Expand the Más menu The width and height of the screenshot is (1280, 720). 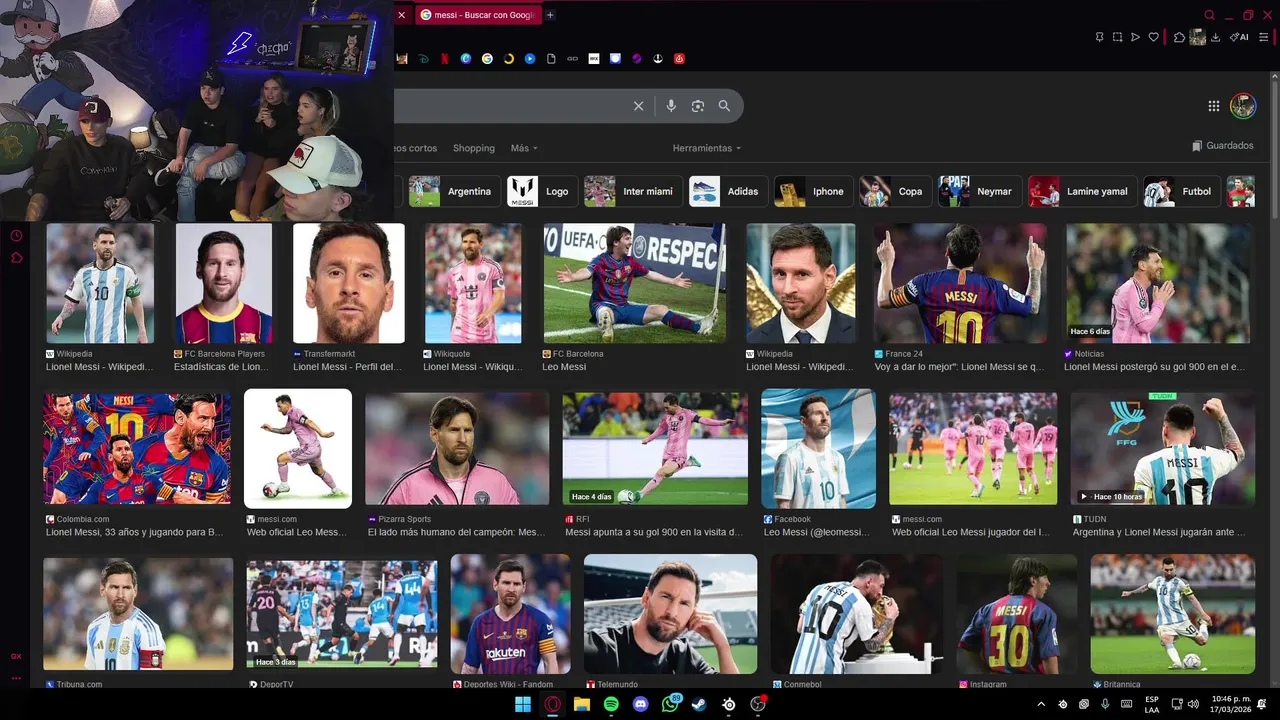coord(524,148)
